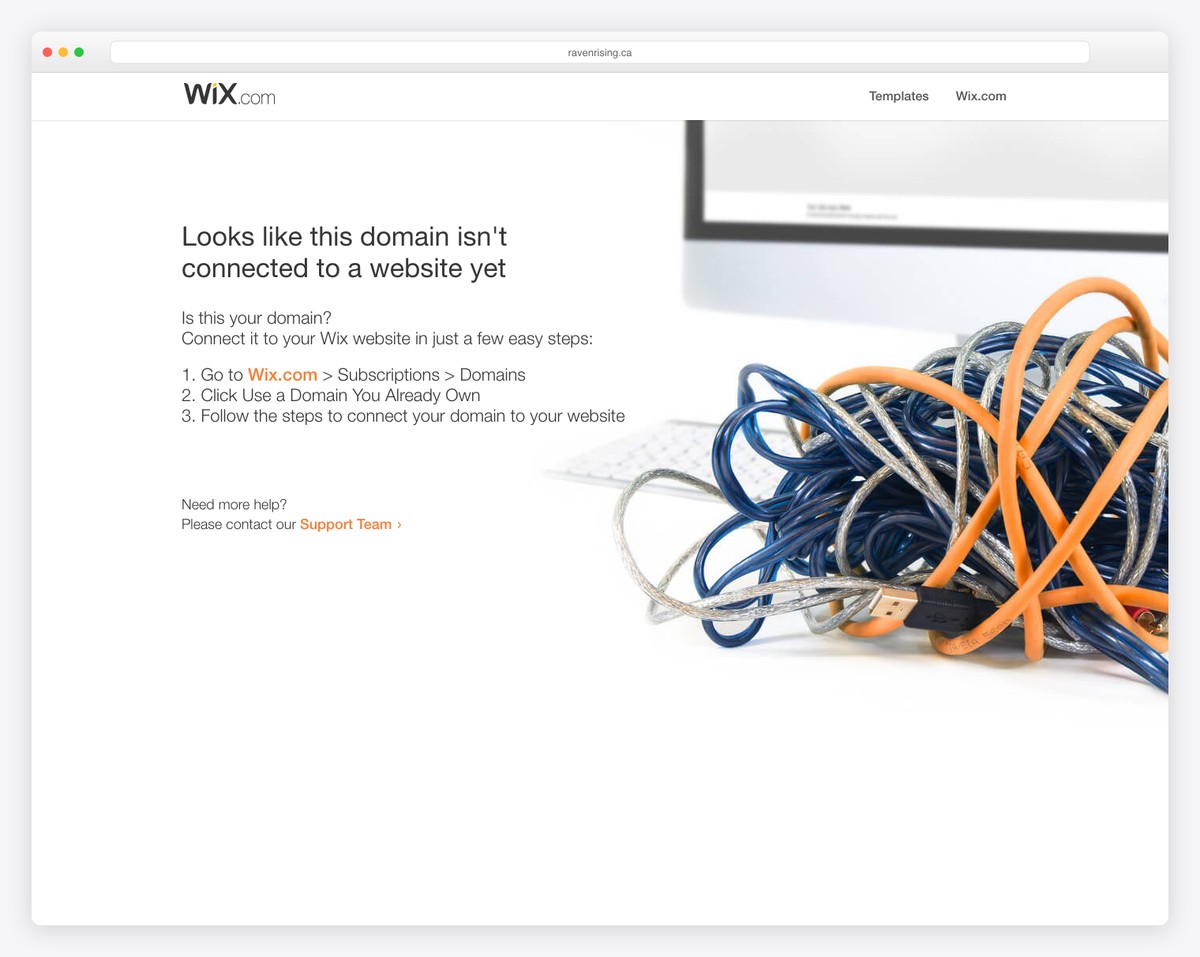Image resolution: width=1200 pixels, height=957 pixels.
Task: Open the Templates navigation item
Action: pos(898,96)
